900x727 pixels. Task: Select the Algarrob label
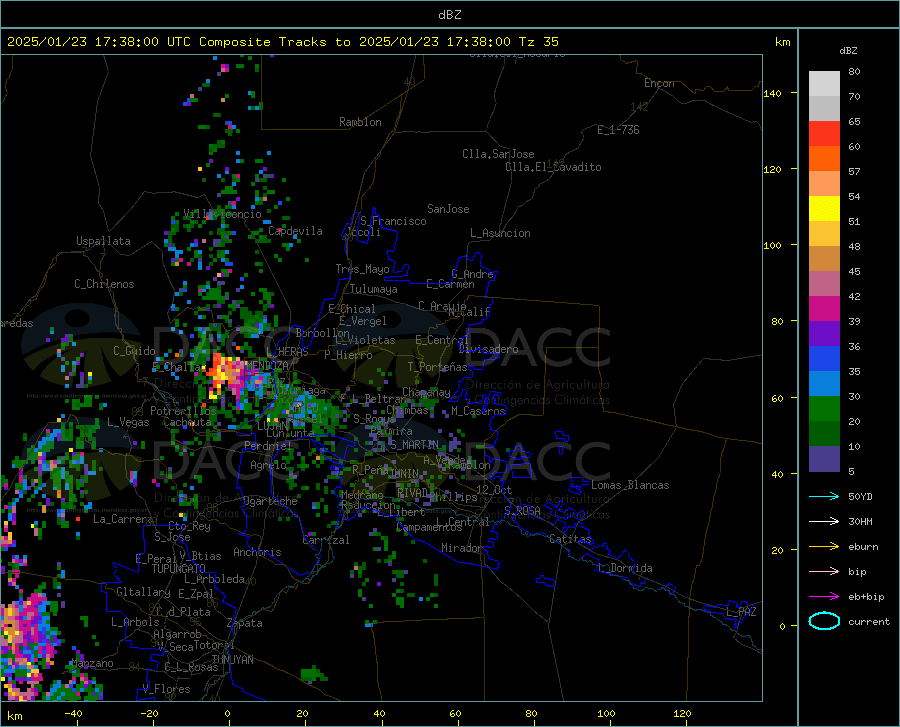coord(177,634)
